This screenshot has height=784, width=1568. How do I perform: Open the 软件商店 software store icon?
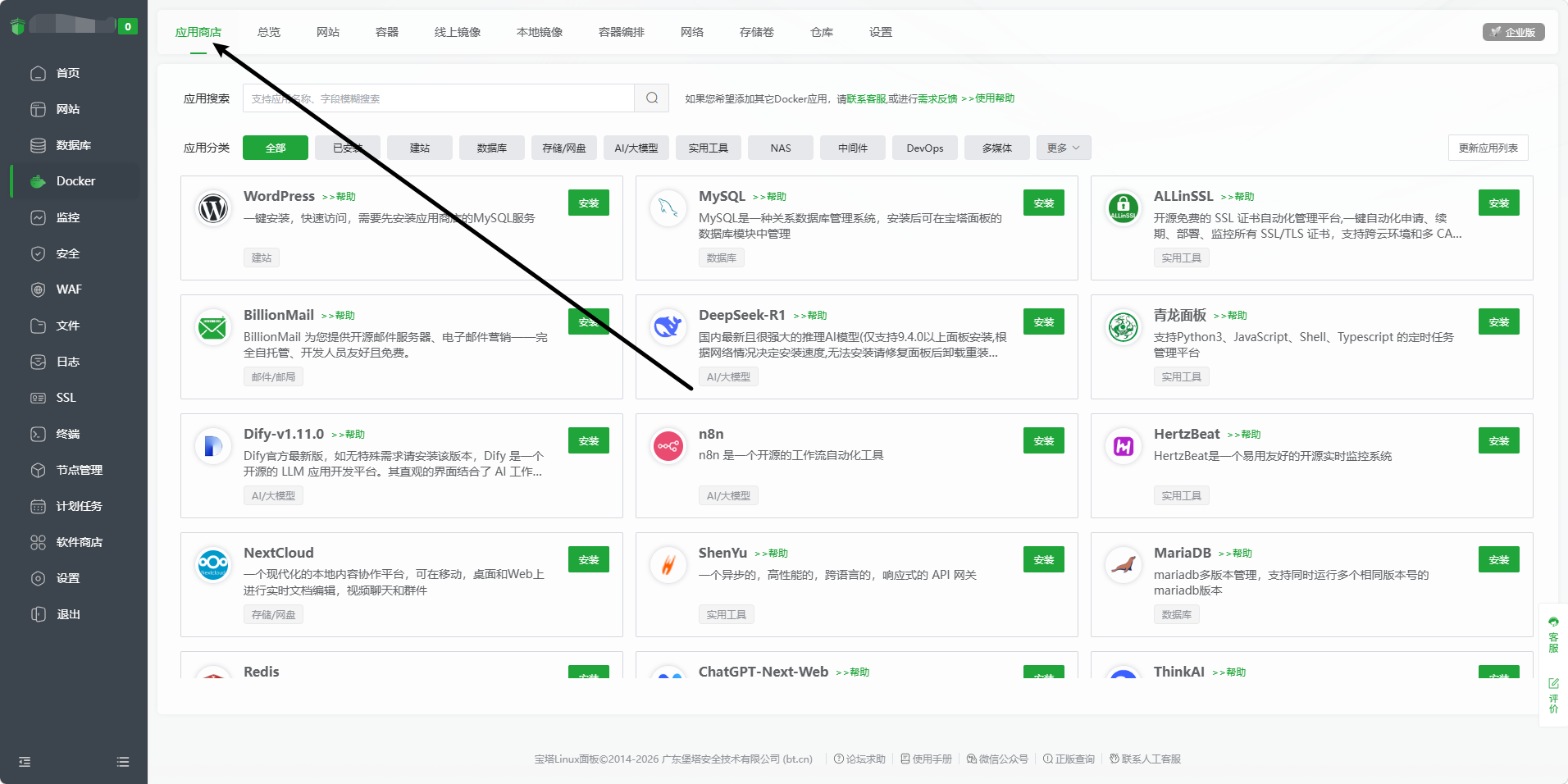point(38,542)
